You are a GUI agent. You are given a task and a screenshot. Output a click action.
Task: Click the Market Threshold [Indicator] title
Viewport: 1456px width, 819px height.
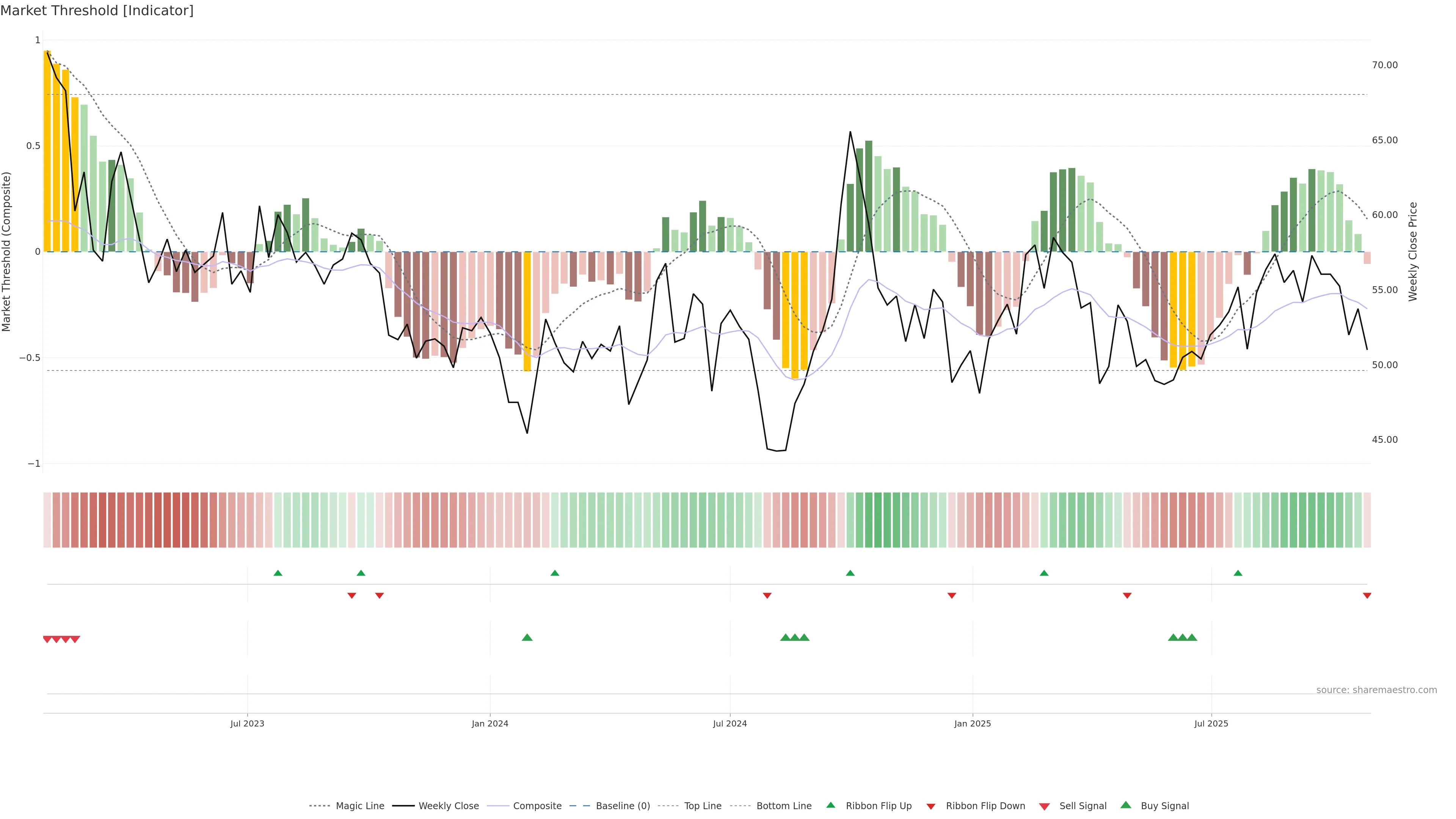pos(97,11)
